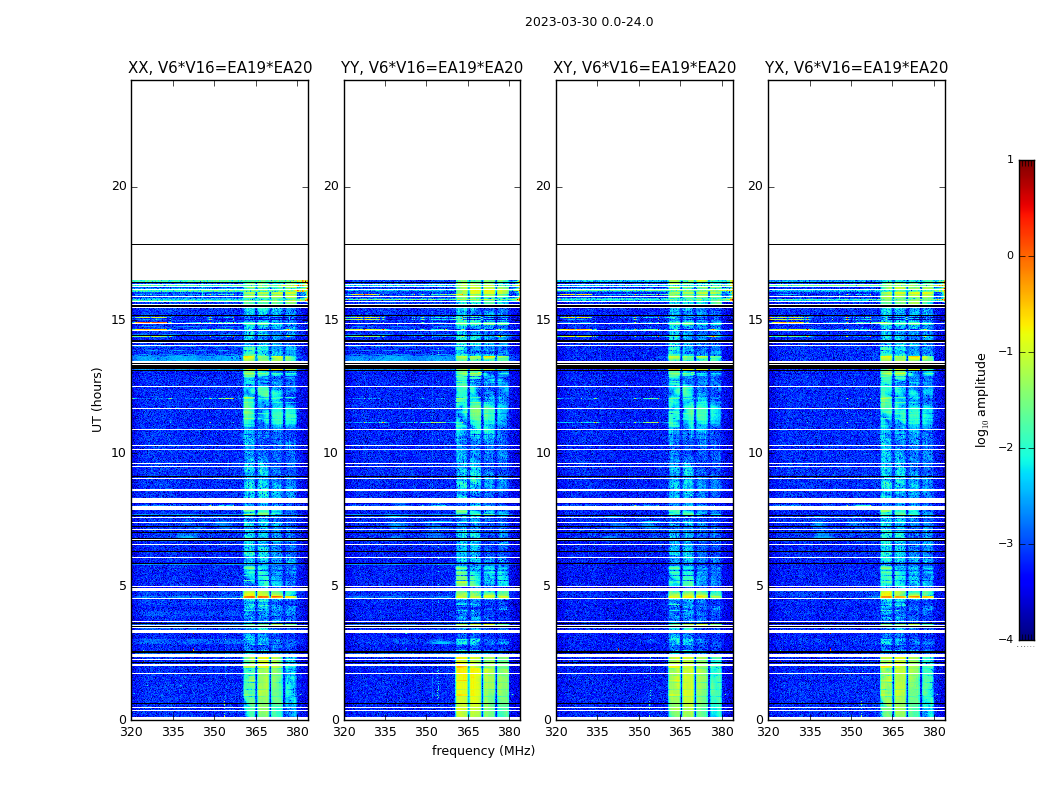Image resolution: width=1050 pixels, height=800 pixels.
Task: Click the UT (hours) axis label
Action: [x=97, y=400]
